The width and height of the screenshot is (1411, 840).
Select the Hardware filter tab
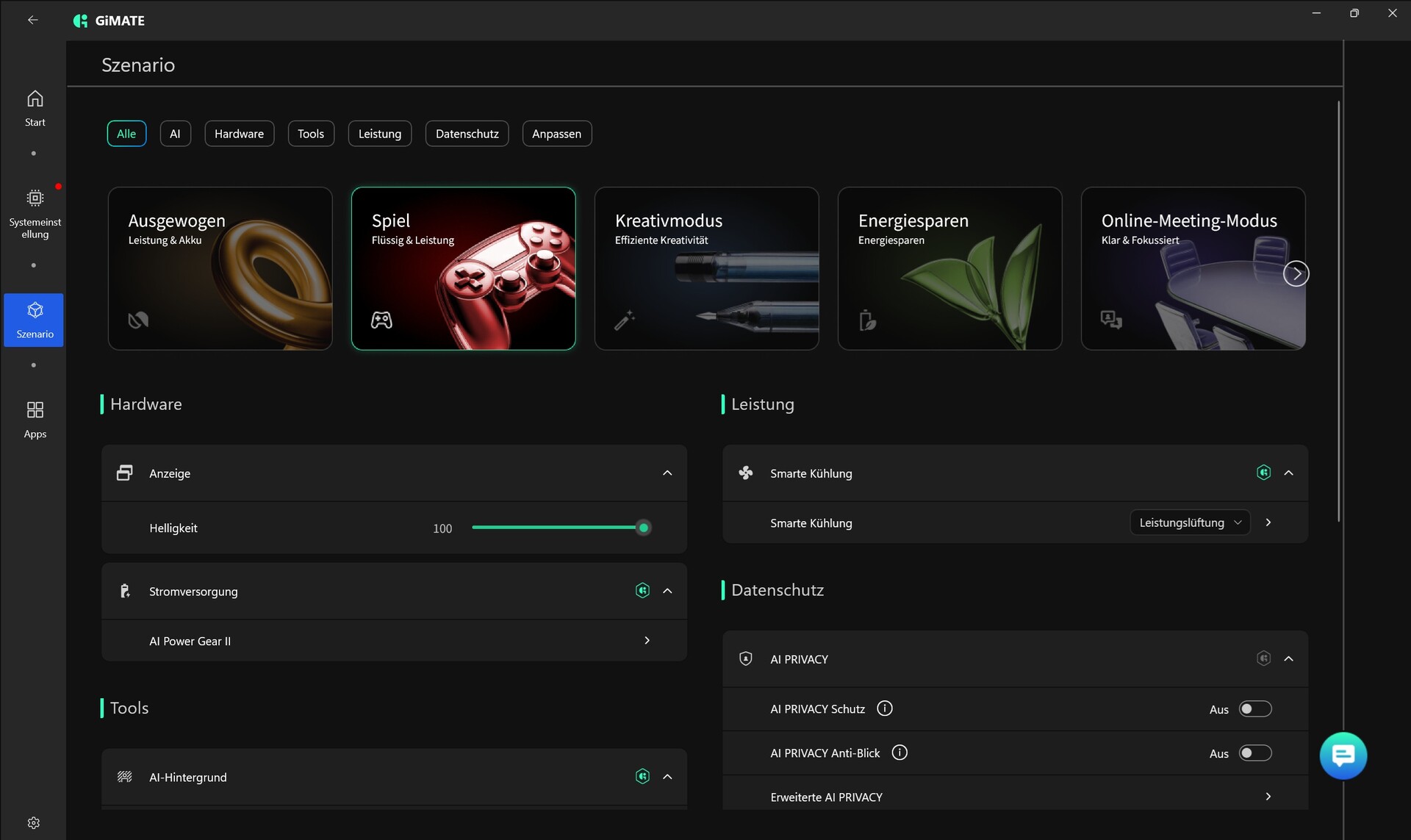tap(239, 134)
